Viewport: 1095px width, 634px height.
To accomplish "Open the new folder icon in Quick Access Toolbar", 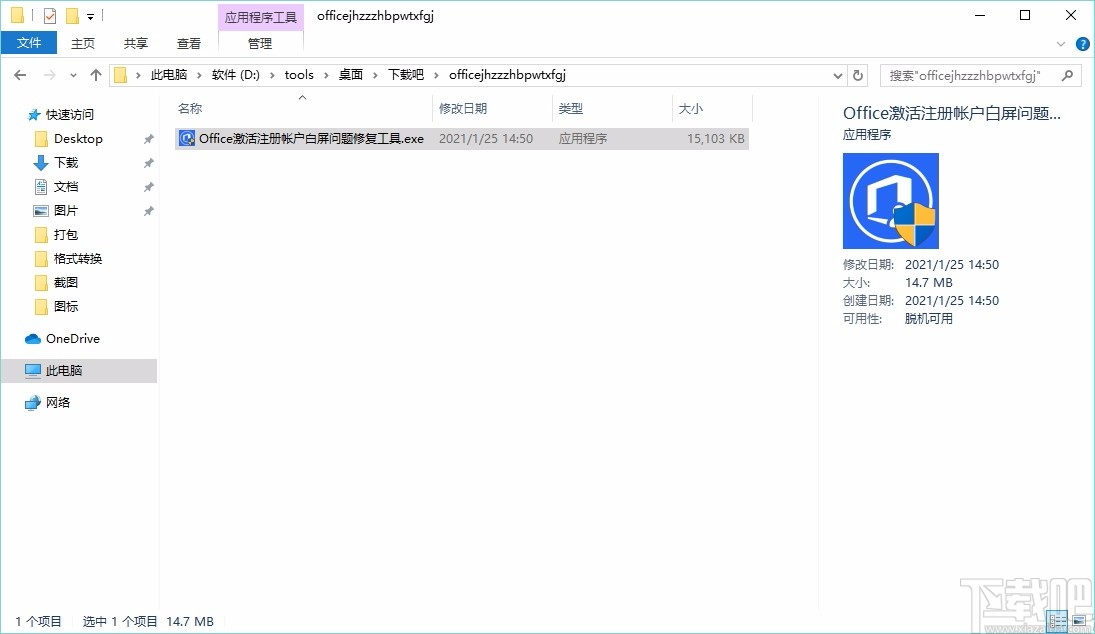I will [71, 15].
